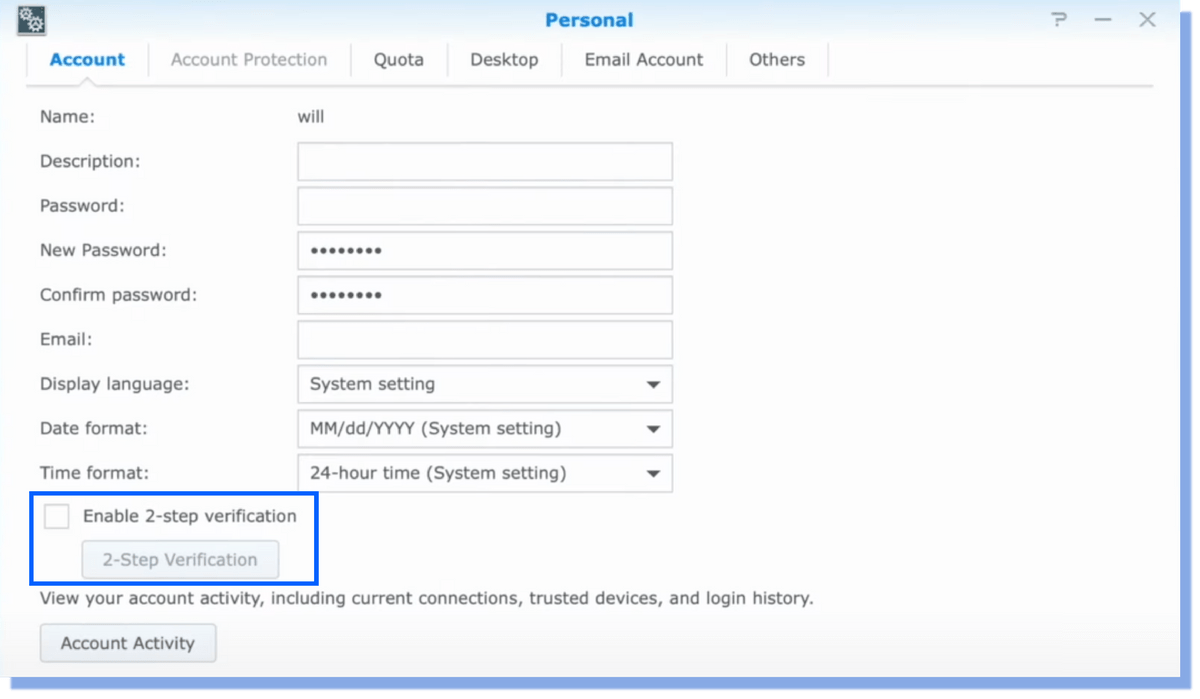Open the Desktop tab
Viewport: 1200px width, 699px height.
pyautogui.click(x=504, y=60)
